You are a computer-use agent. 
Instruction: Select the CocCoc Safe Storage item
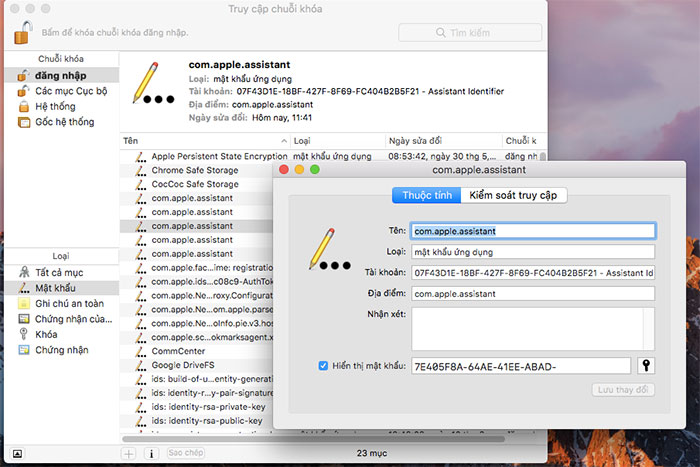tap(196, 184)
